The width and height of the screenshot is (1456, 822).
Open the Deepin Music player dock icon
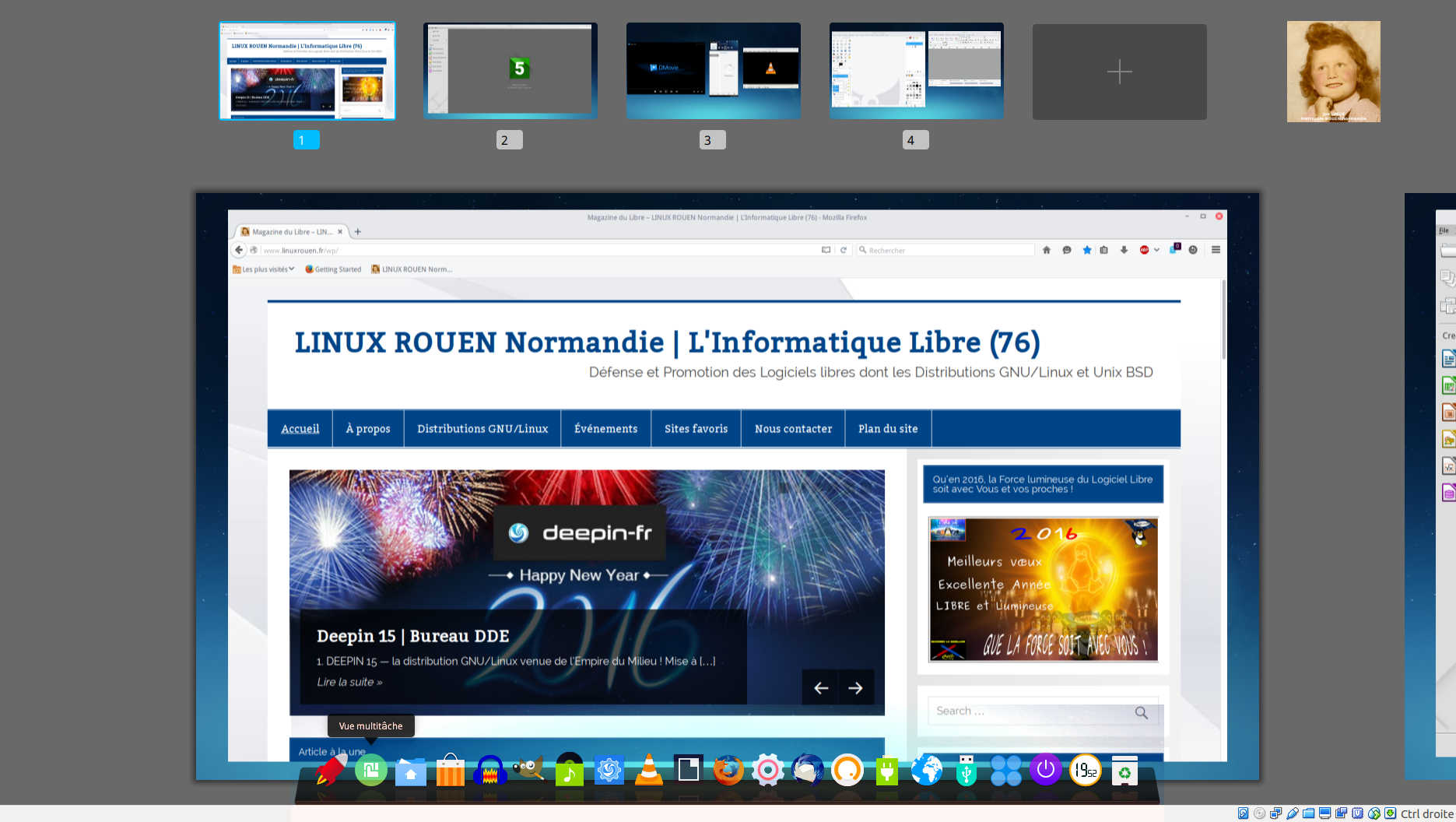(x=570, y=770)
